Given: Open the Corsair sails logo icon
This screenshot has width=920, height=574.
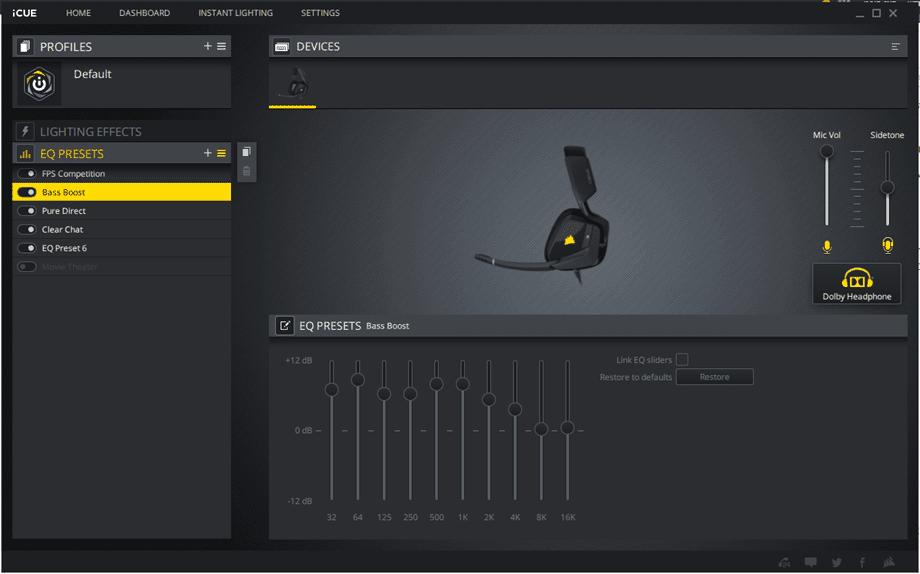Looking at the screenshot, I should tap(888, 562).
